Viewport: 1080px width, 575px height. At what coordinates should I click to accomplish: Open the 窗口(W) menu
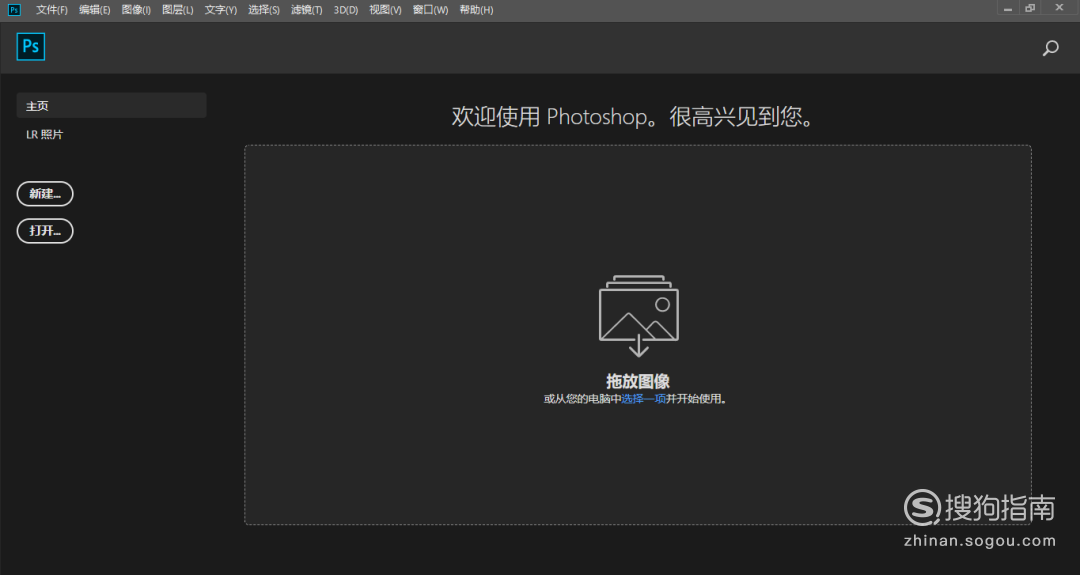tap(430, 10)
